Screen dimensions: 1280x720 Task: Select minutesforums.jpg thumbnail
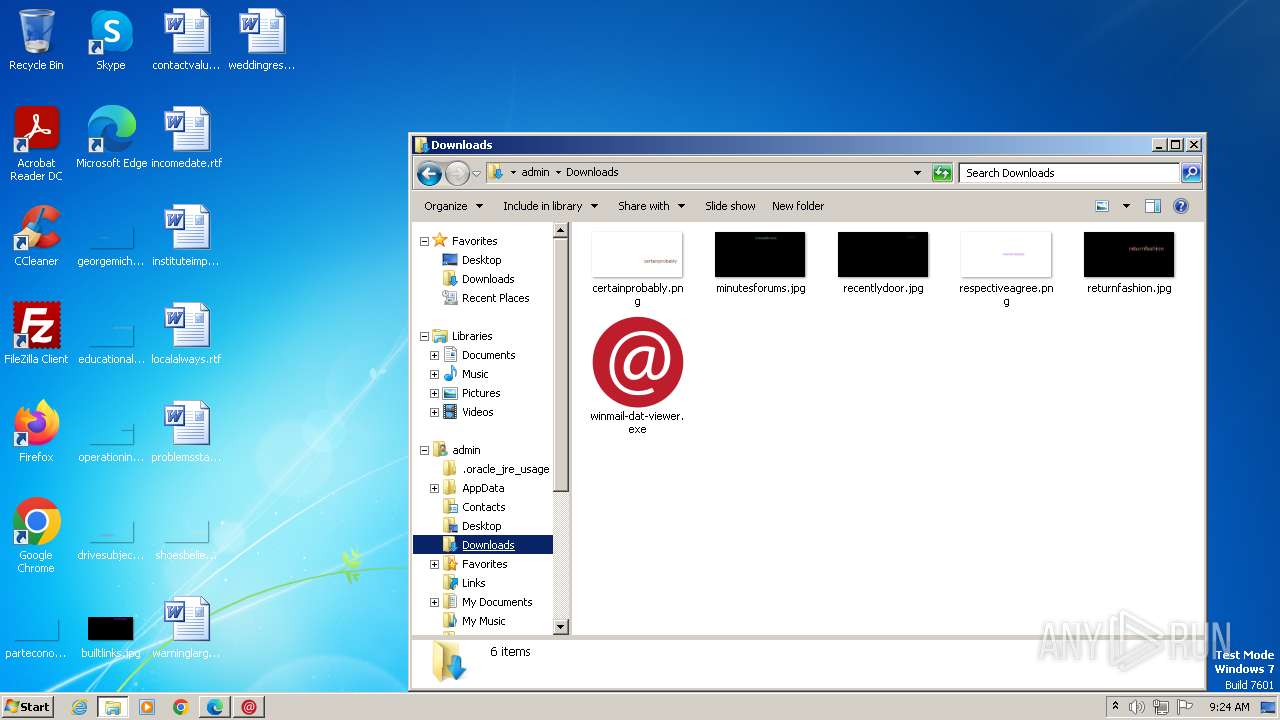pyautogui.click(x=760, y=264)
